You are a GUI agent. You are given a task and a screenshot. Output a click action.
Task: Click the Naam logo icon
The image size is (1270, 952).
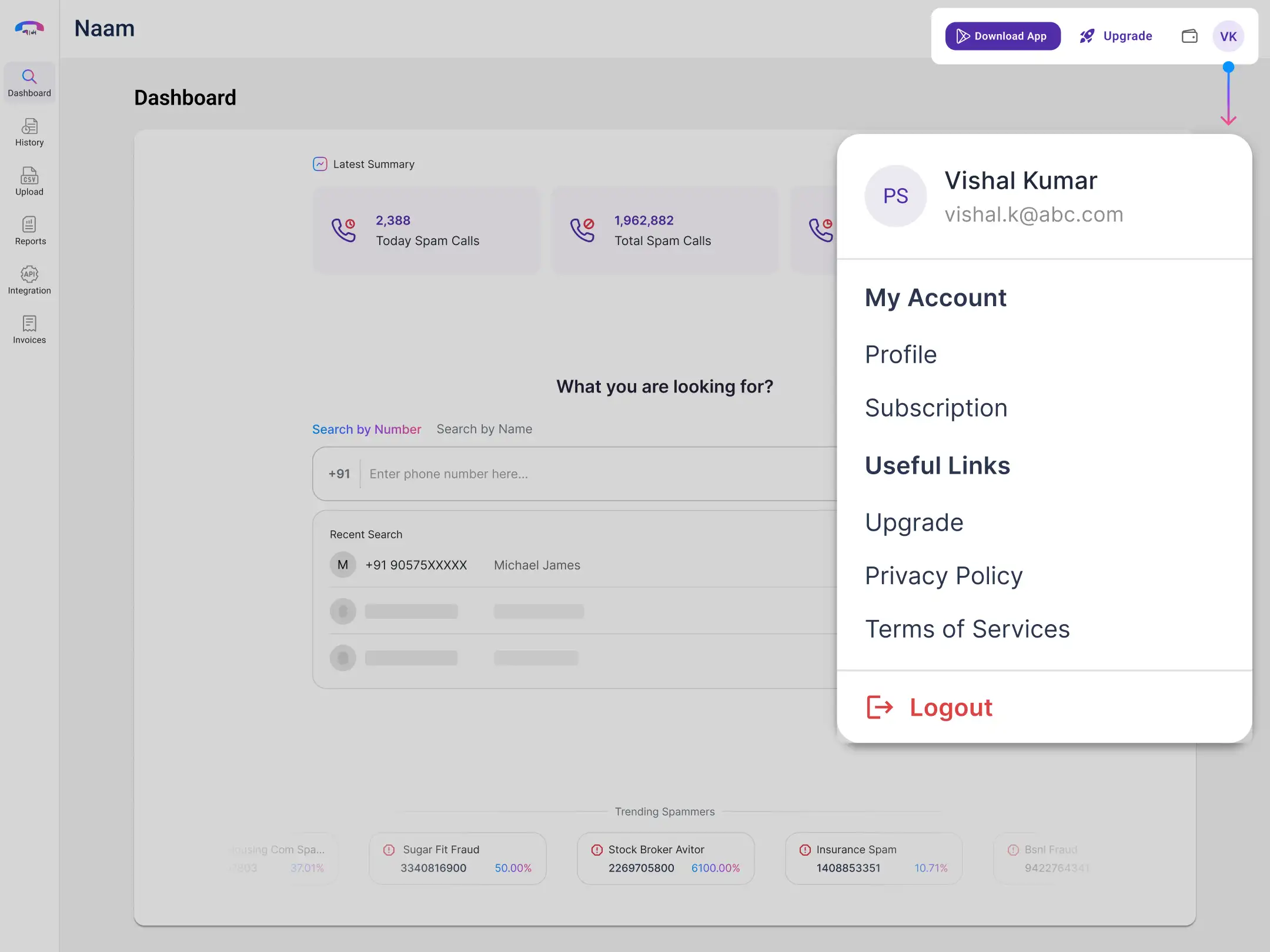click(29, 28)
